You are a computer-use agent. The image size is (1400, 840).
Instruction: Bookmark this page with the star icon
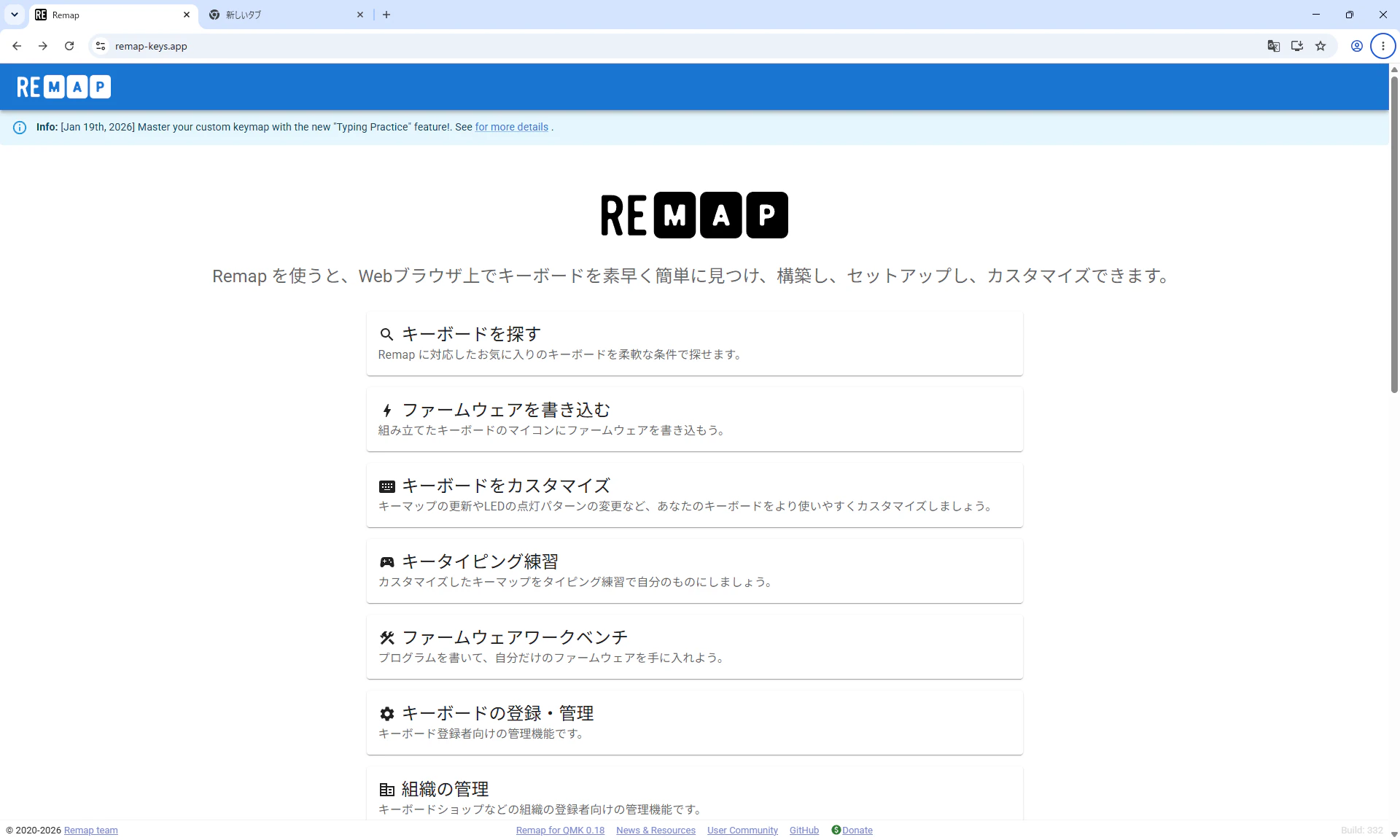point(1321,46)
